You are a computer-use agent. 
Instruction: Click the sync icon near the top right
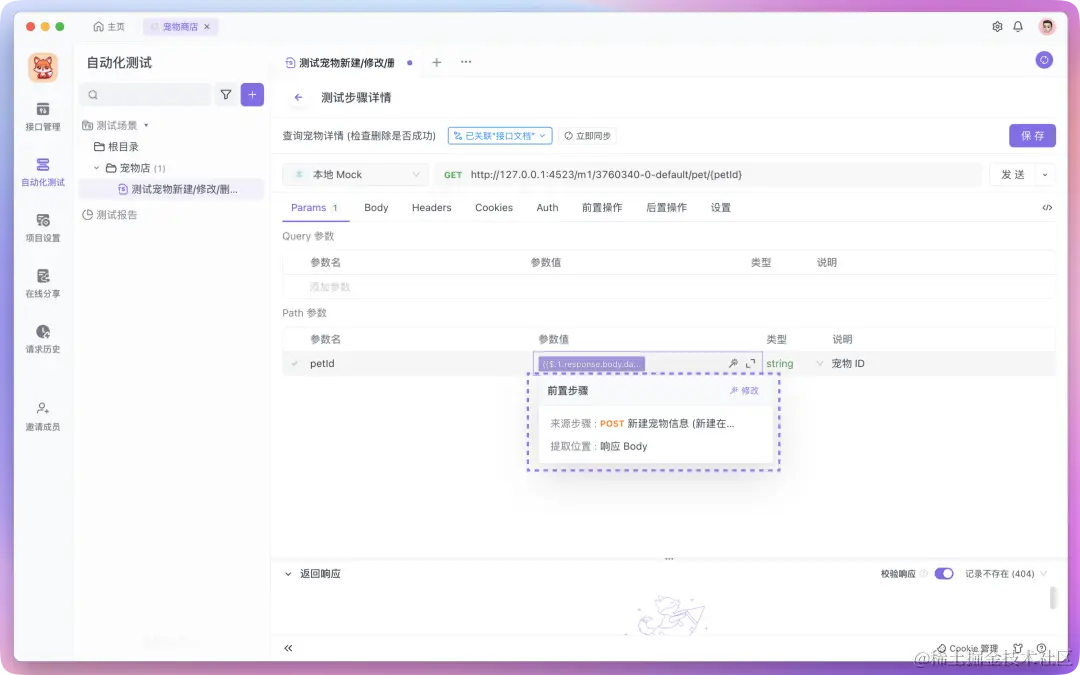point(1044,60)
